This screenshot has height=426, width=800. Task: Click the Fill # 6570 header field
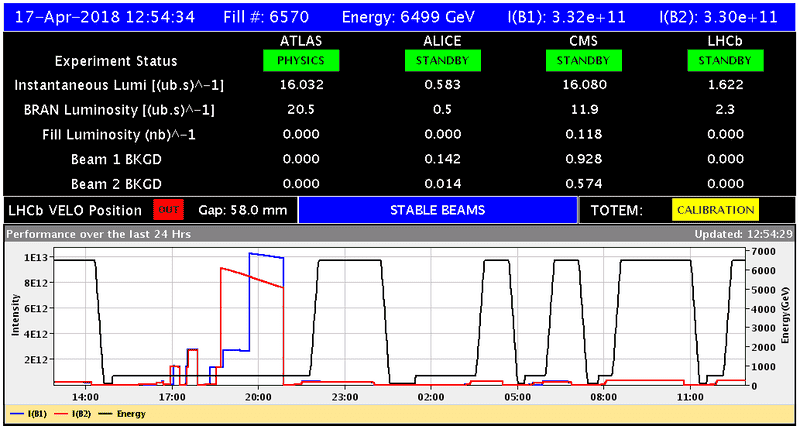268,17
